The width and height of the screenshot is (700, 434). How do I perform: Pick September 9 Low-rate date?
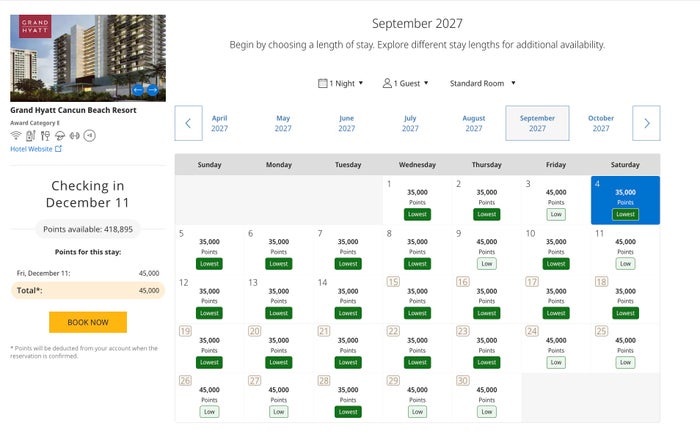click(487, 250)
